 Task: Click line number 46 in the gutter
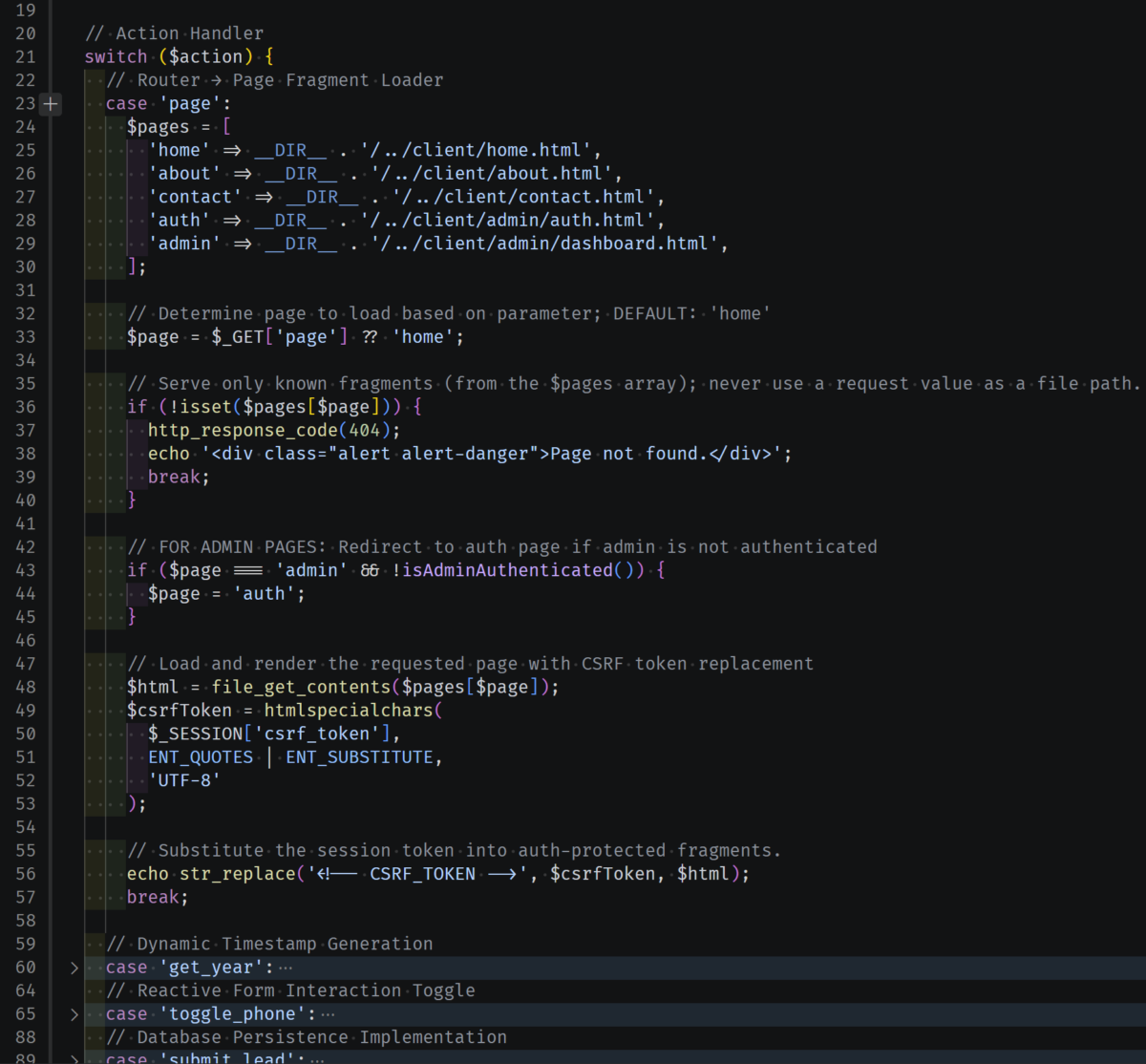pos(25,641)
